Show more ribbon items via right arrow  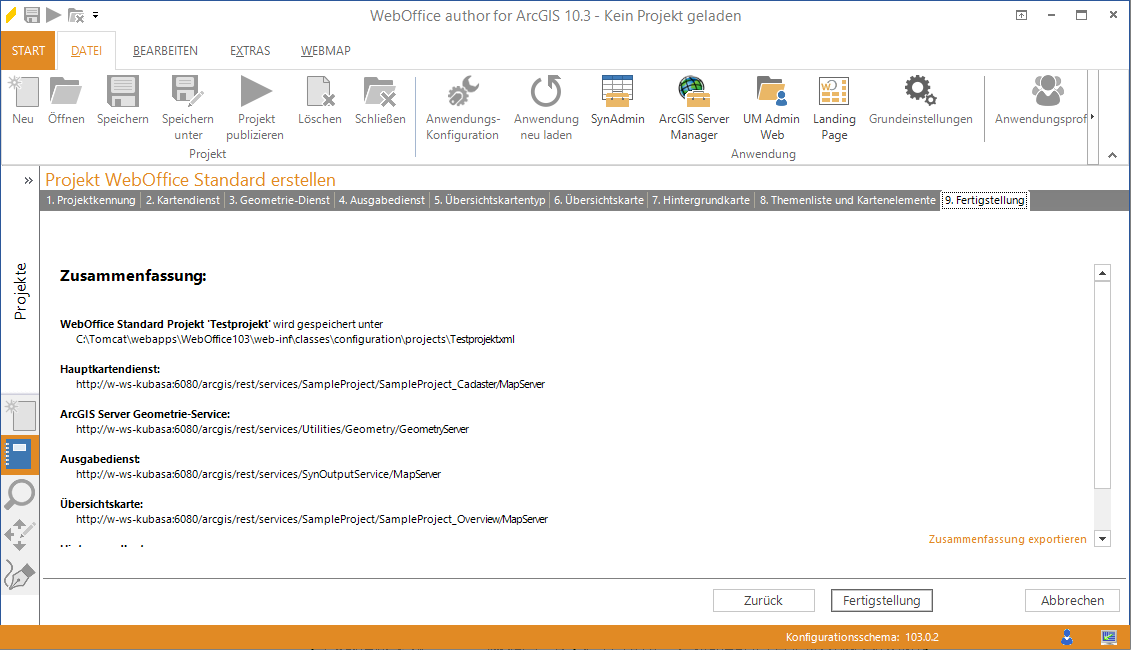pos(1092,116)
